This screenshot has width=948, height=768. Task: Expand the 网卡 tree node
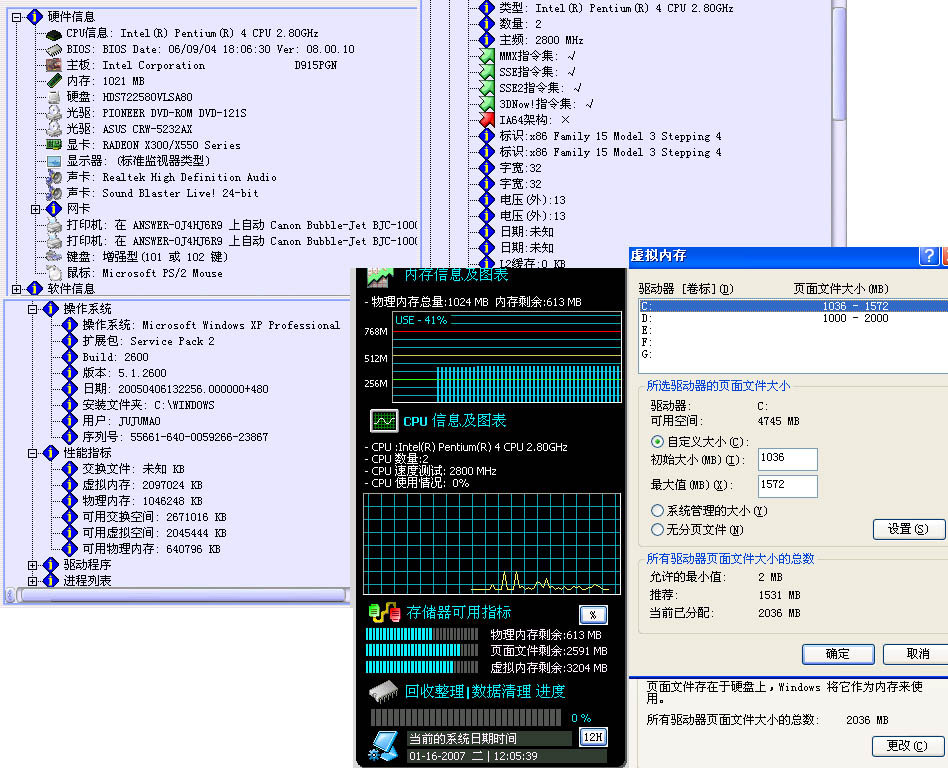(36, 209)
